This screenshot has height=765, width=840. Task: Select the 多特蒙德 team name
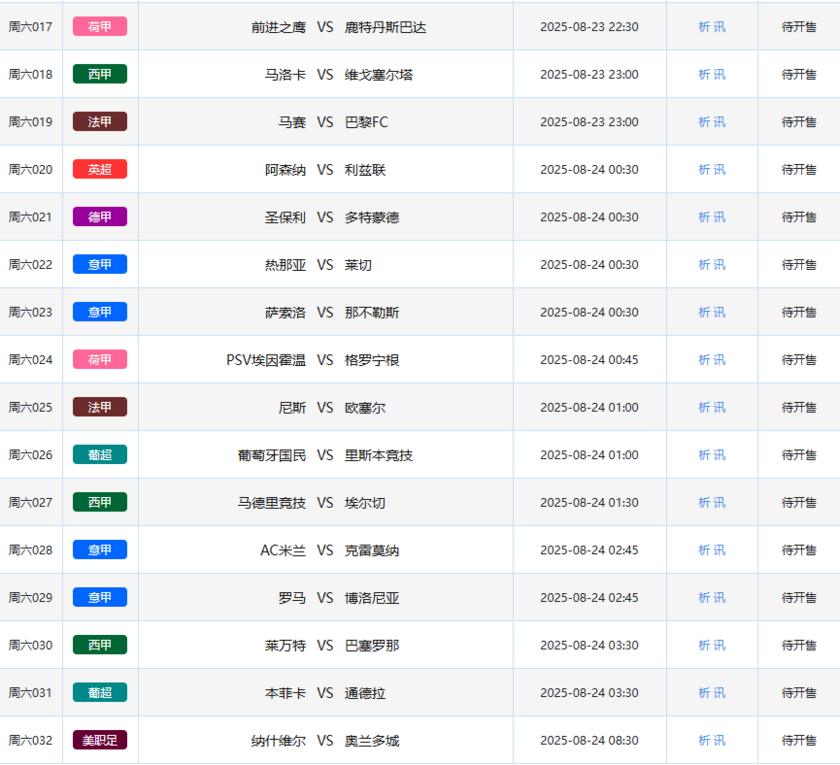coord(372,217)
